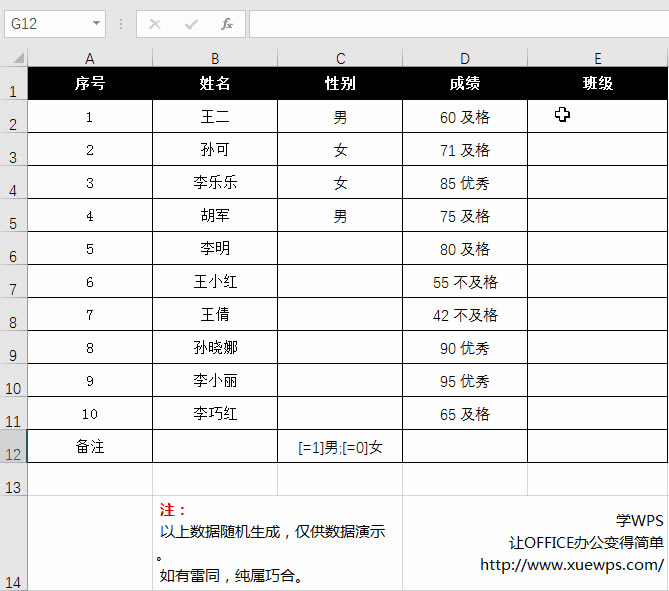669x591 pixels.
Task: Select column E header
Action: tap(598, 58)
